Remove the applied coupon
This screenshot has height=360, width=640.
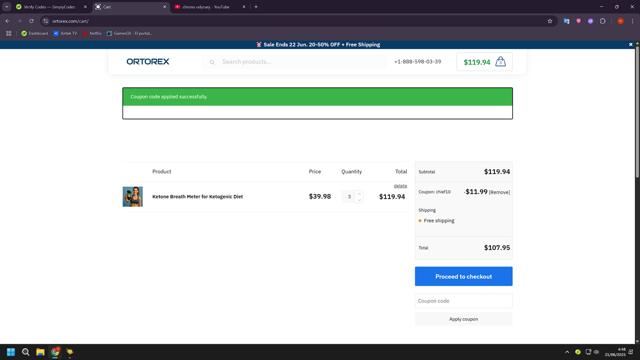500,192
